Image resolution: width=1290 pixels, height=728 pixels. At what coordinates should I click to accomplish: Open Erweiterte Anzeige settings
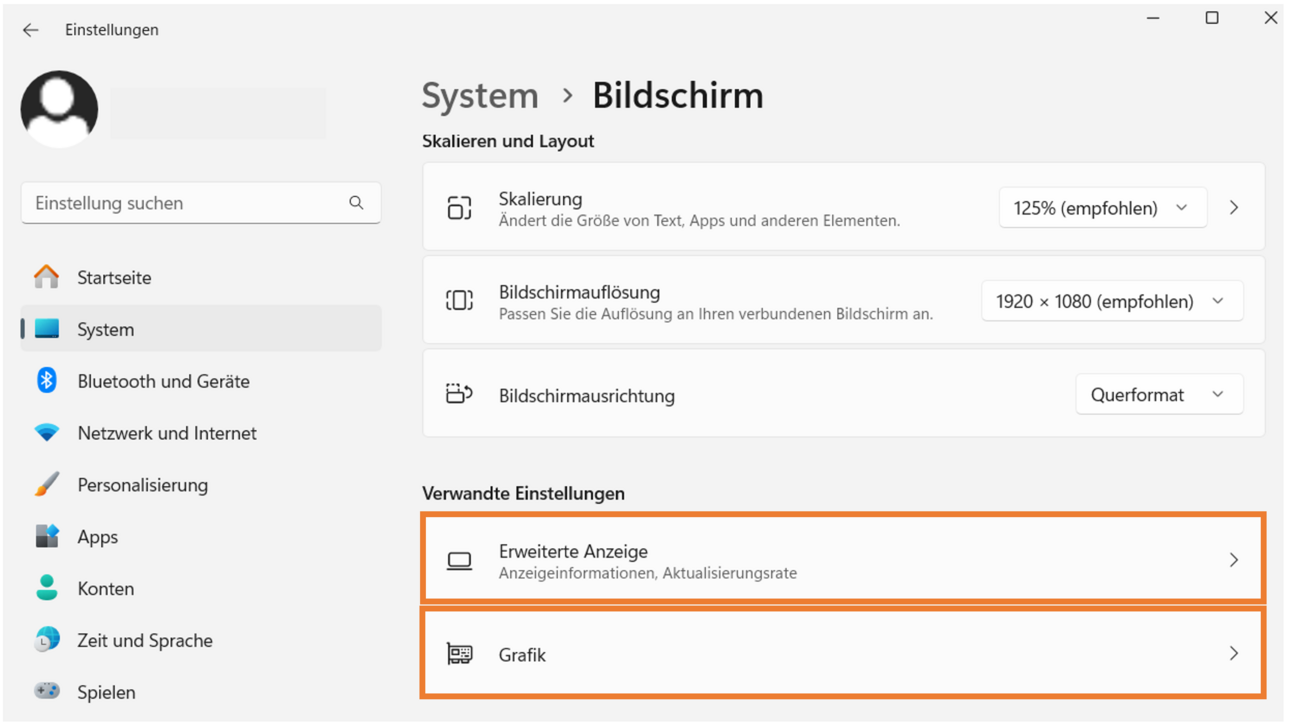click(843, 560)
